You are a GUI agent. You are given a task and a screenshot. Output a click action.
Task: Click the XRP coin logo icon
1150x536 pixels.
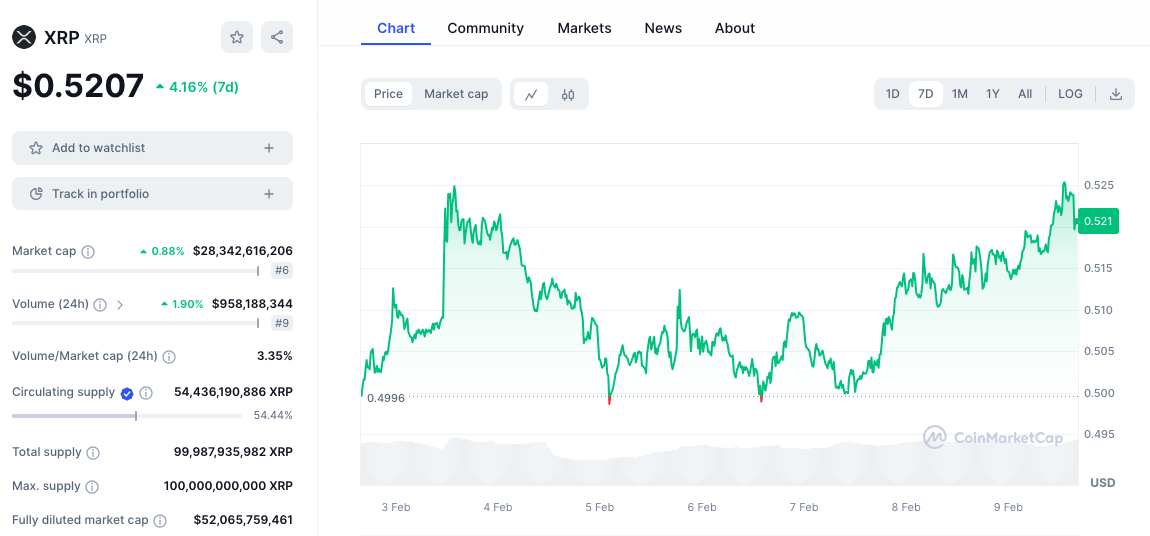pos(24,37)
